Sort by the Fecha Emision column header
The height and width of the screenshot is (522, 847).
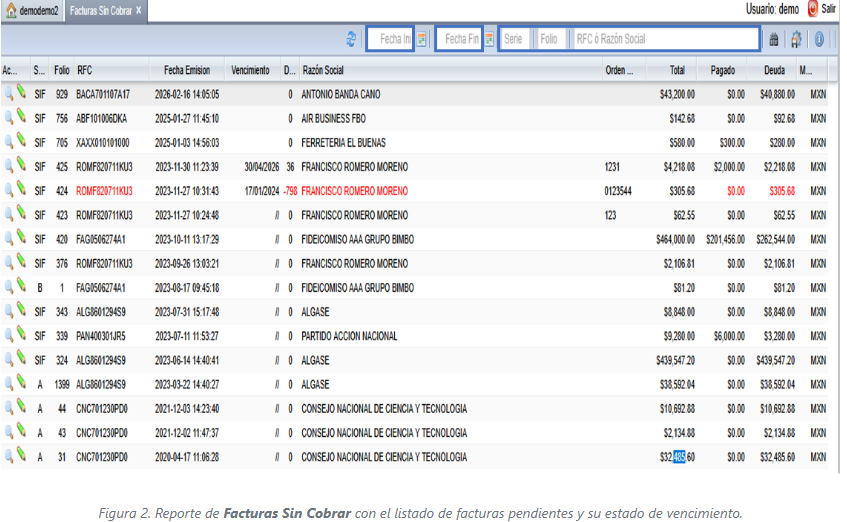pyautogui.click(x=187, y=71)
